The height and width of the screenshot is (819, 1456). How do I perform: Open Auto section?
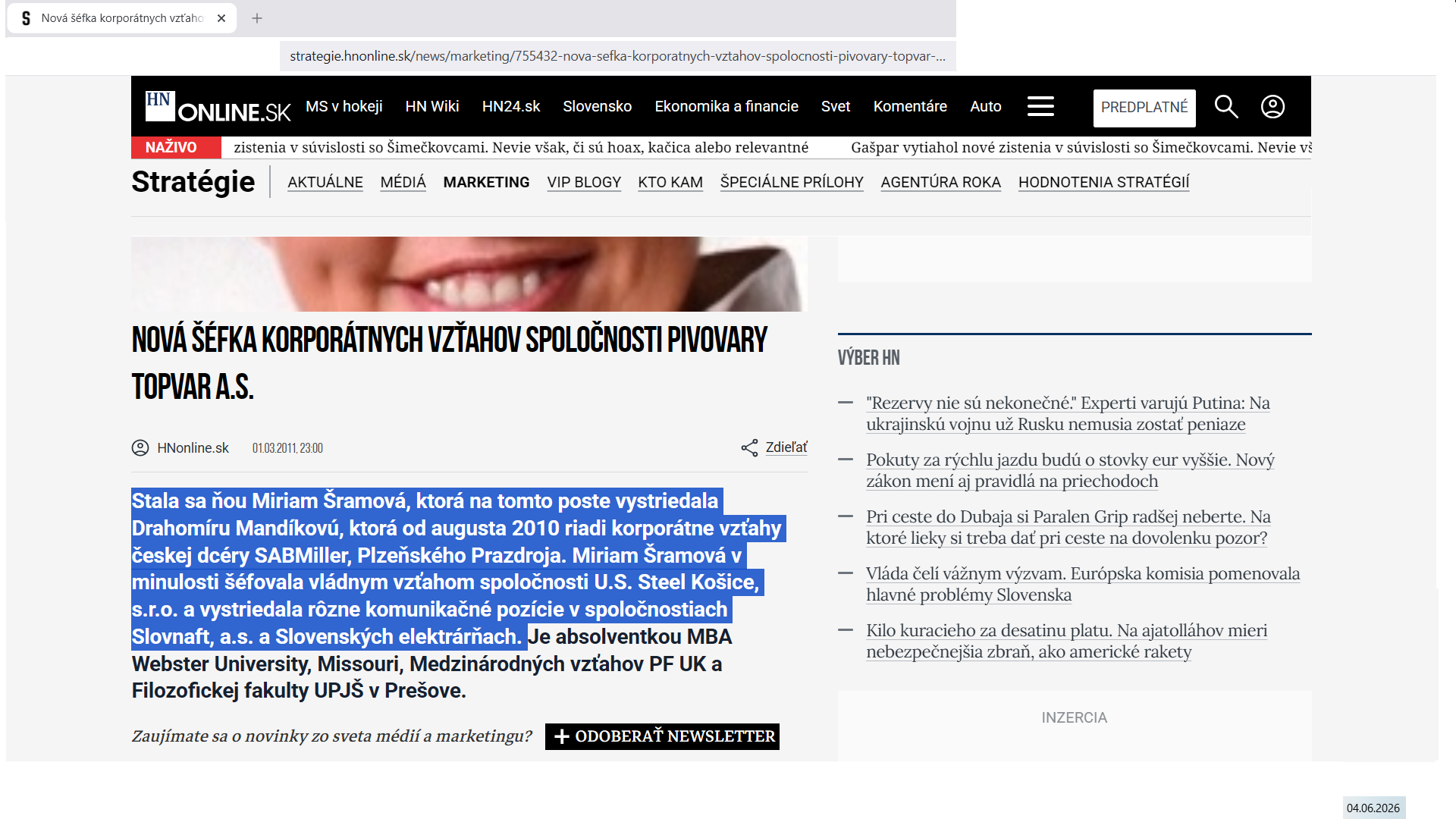click(x=986, y=107)
